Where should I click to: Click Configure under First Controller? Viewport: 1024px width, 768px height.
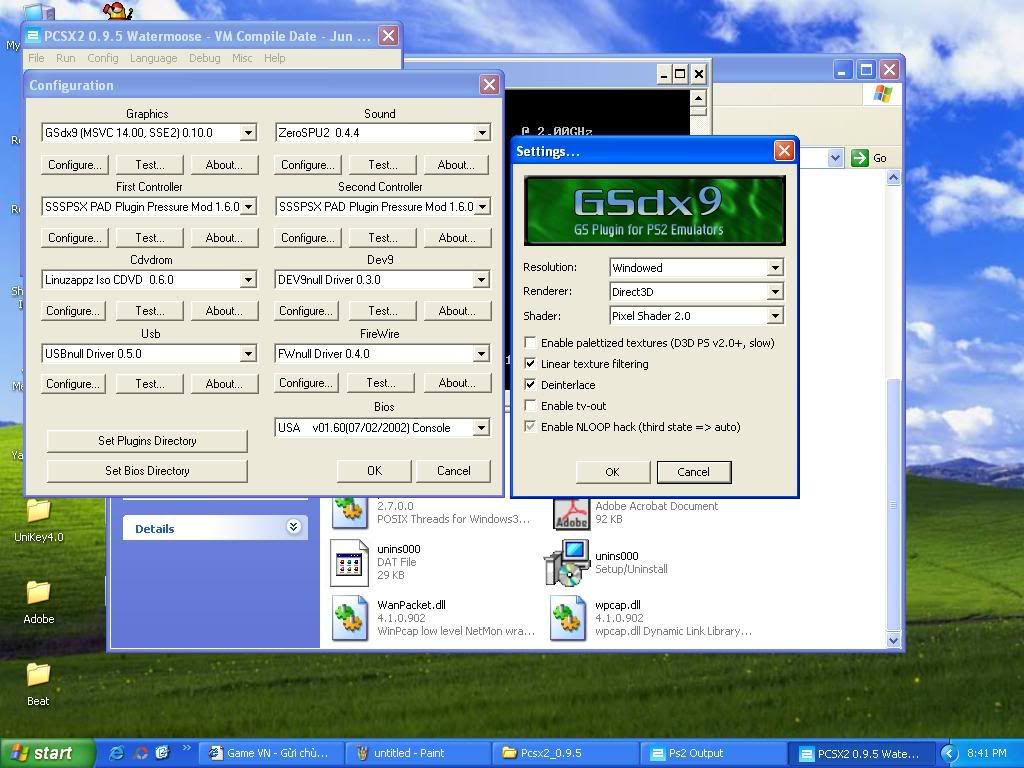[x=74, y=238]
